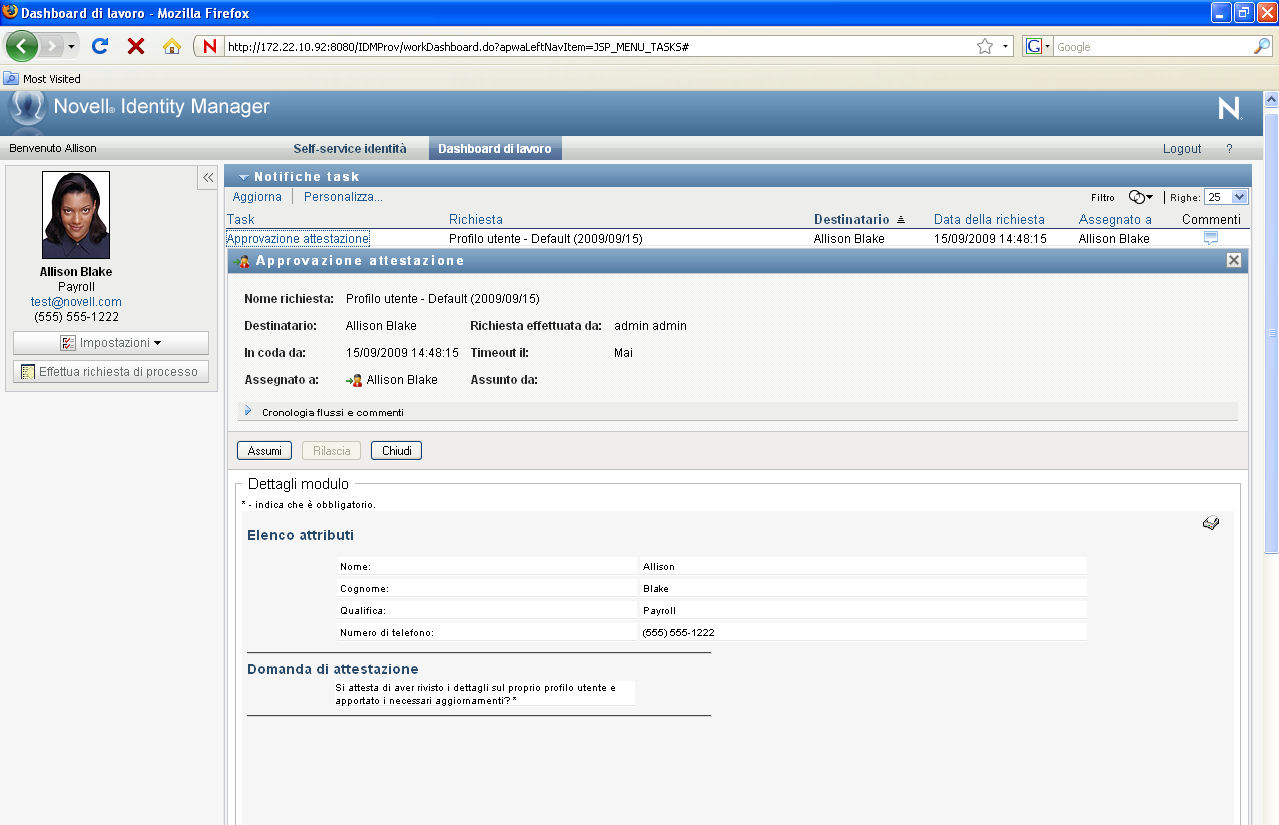Image resolution: width=1279 pixels, height=825 pixels.
Task: Select the Dashboard di lavoro tab
Action: point(495,148)
